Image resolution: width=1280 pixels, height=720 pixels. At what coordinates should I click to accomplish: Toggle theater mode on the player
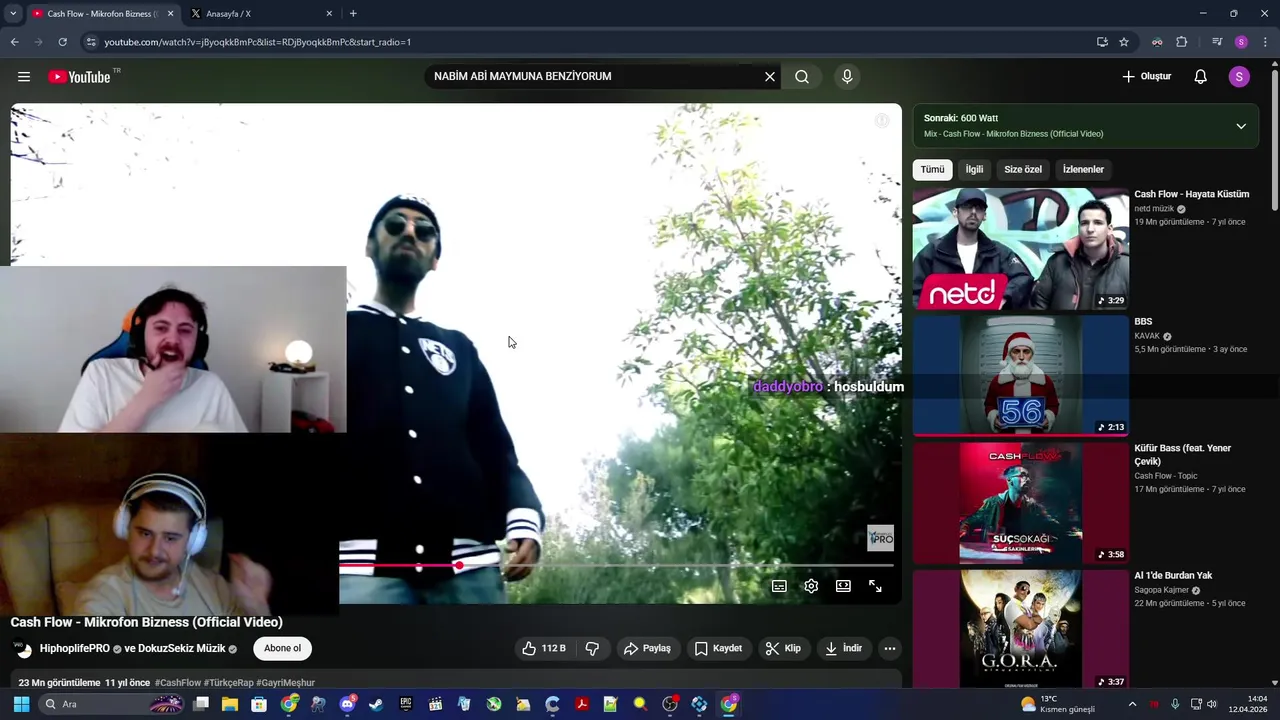pyautogui.click(x=843, y=586)
